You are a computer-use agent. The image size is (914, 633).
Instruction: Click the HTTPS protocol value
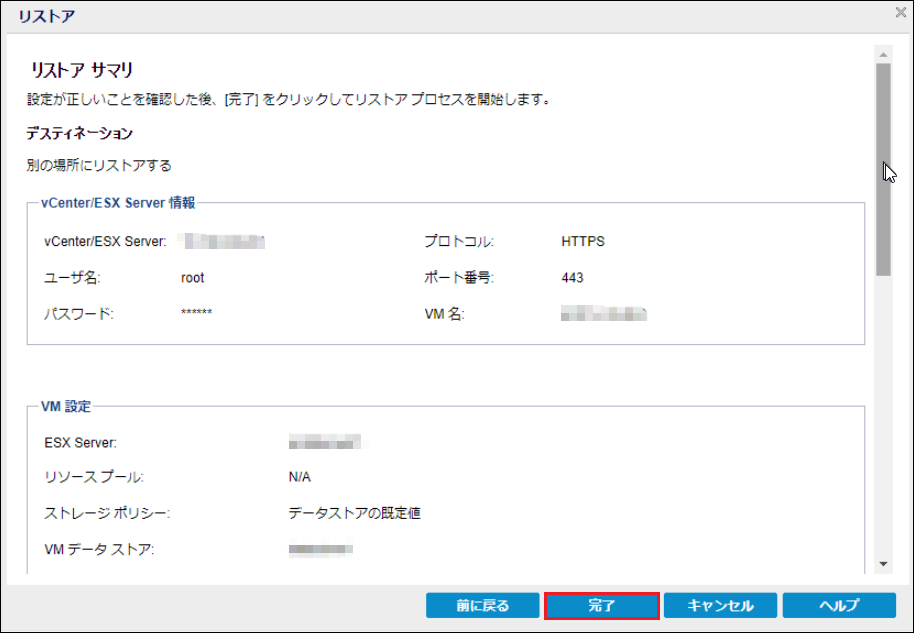coord(583,242)
